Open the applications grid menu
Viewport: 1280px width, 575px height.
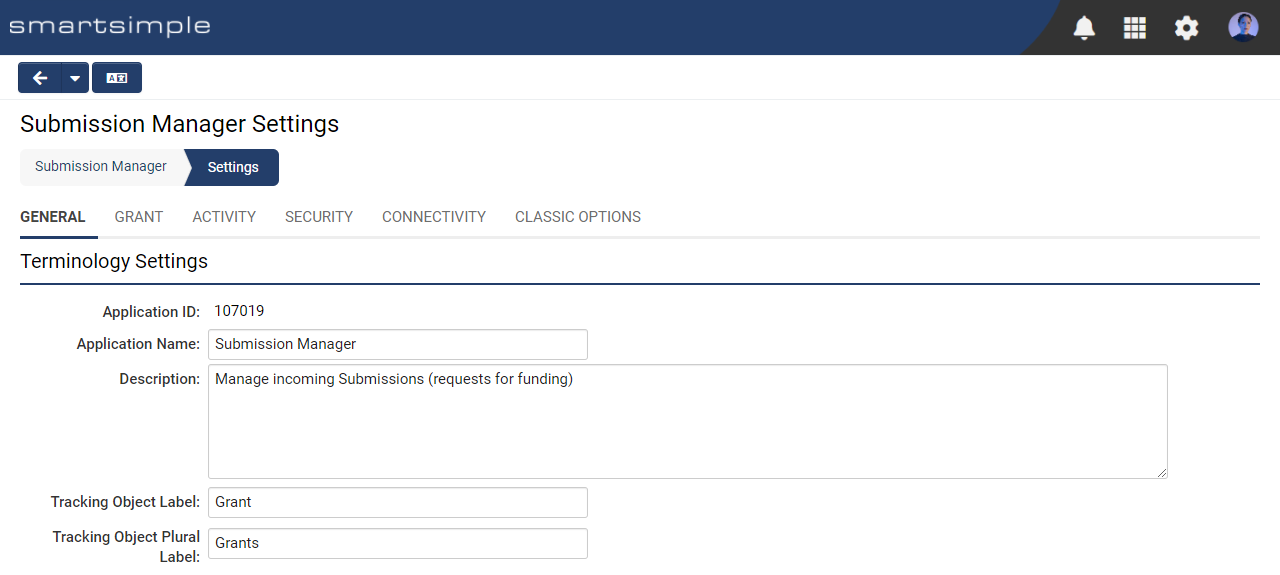click(x=1135, y=28)
